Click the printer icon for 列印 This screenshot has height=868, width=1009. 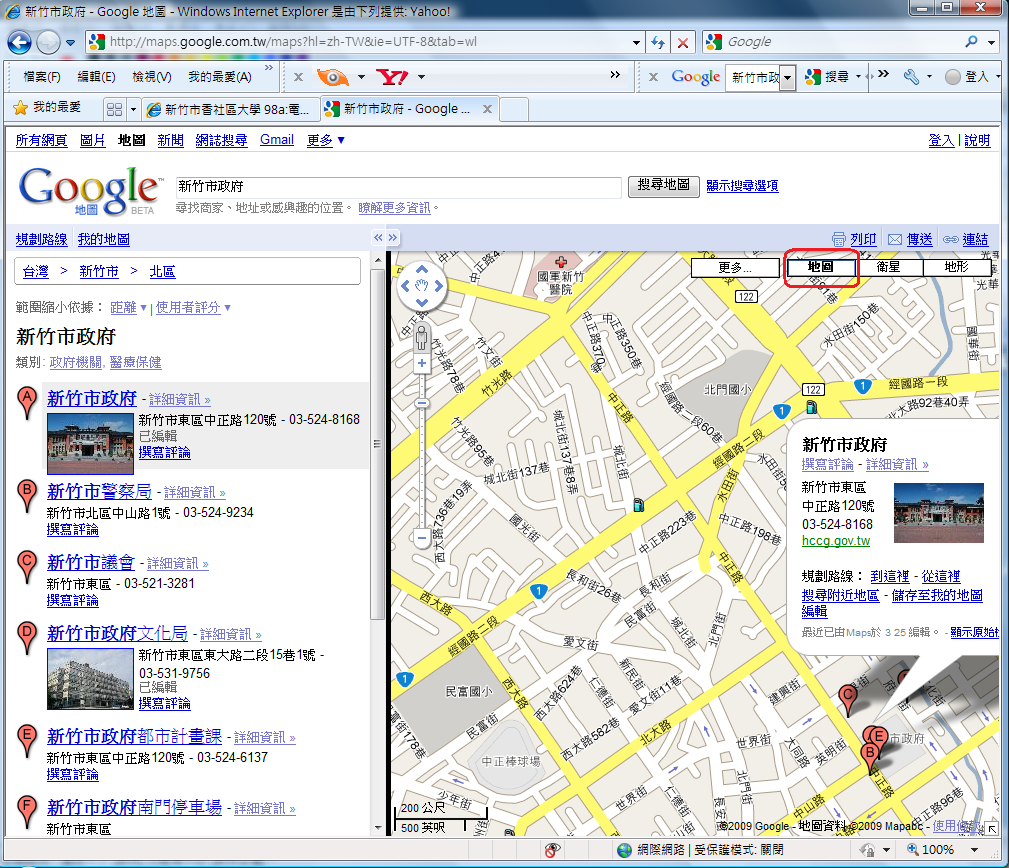839,240
